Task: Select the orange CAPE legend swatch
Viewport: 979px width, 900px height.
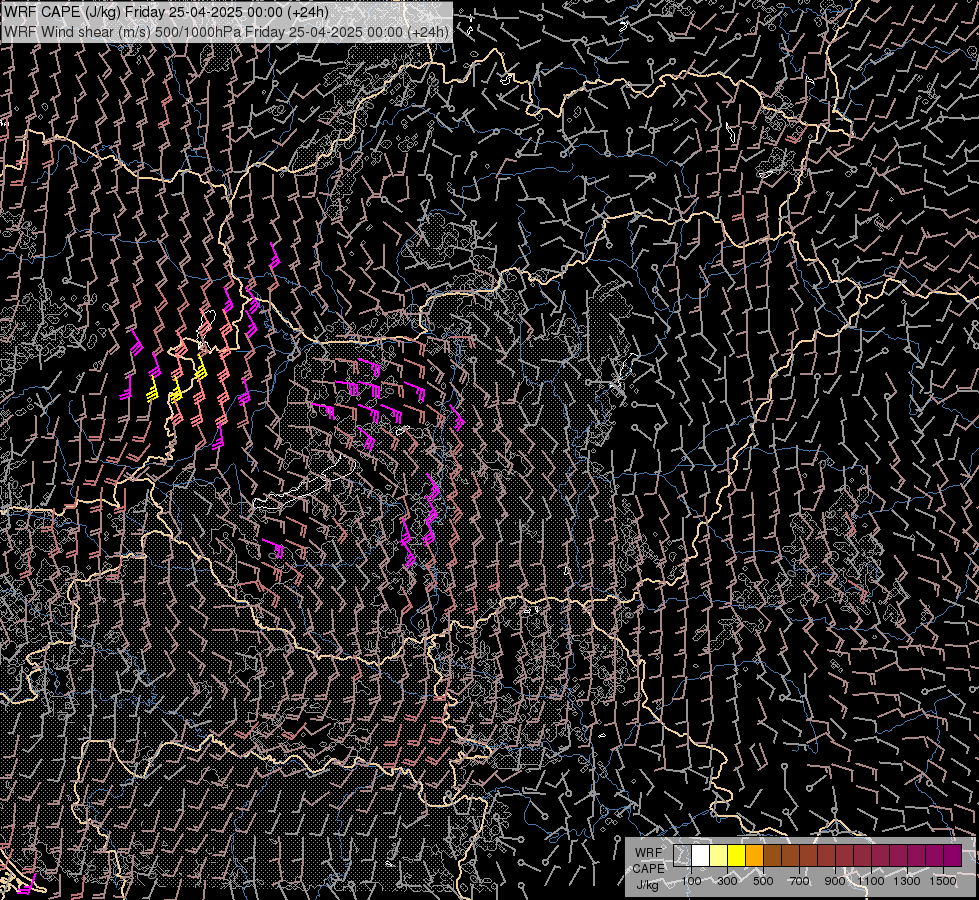Action: point(754,855)
